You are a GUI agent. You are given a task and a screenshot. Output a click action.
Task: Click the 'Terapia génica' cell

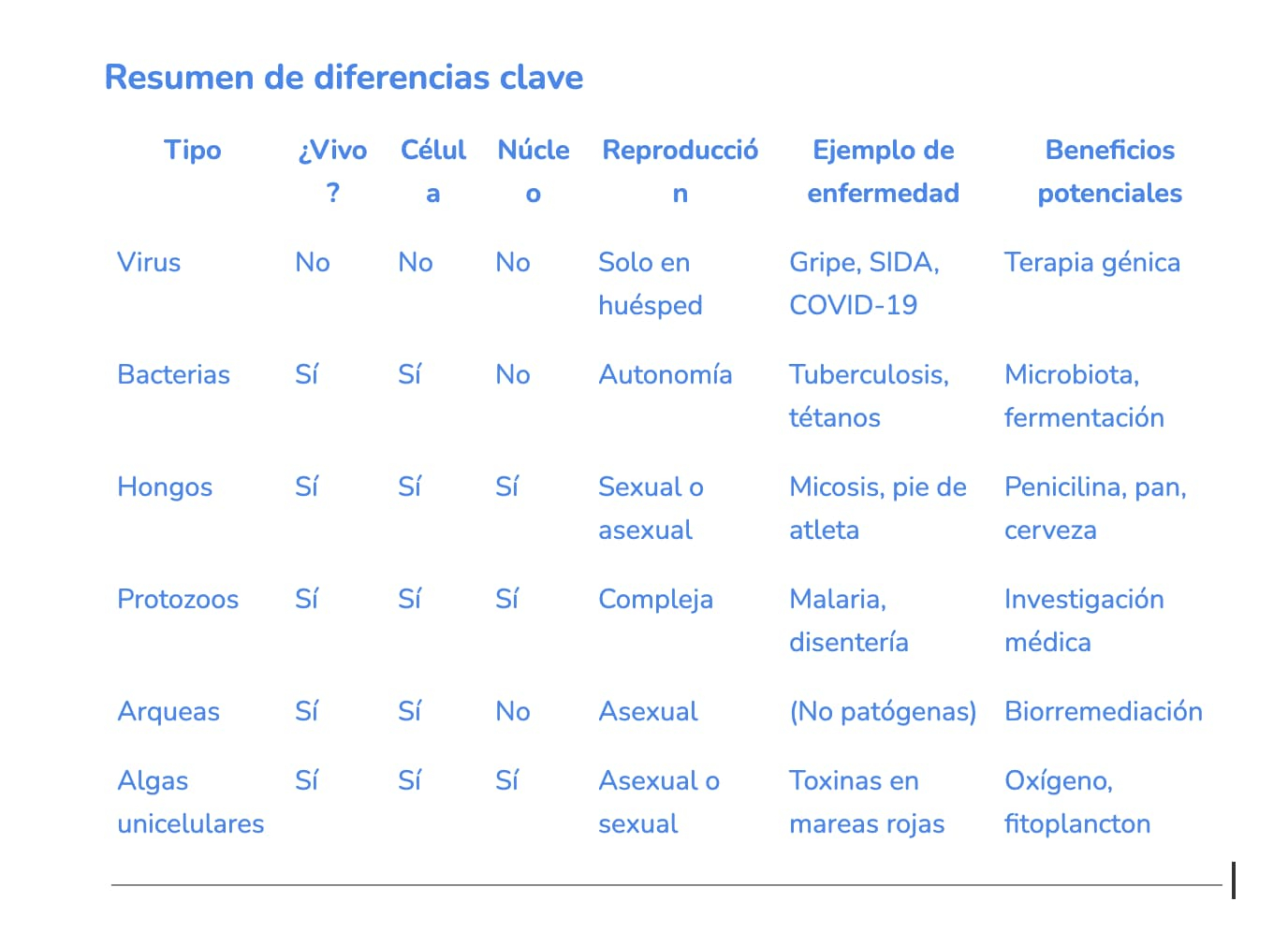point(1091,263)
